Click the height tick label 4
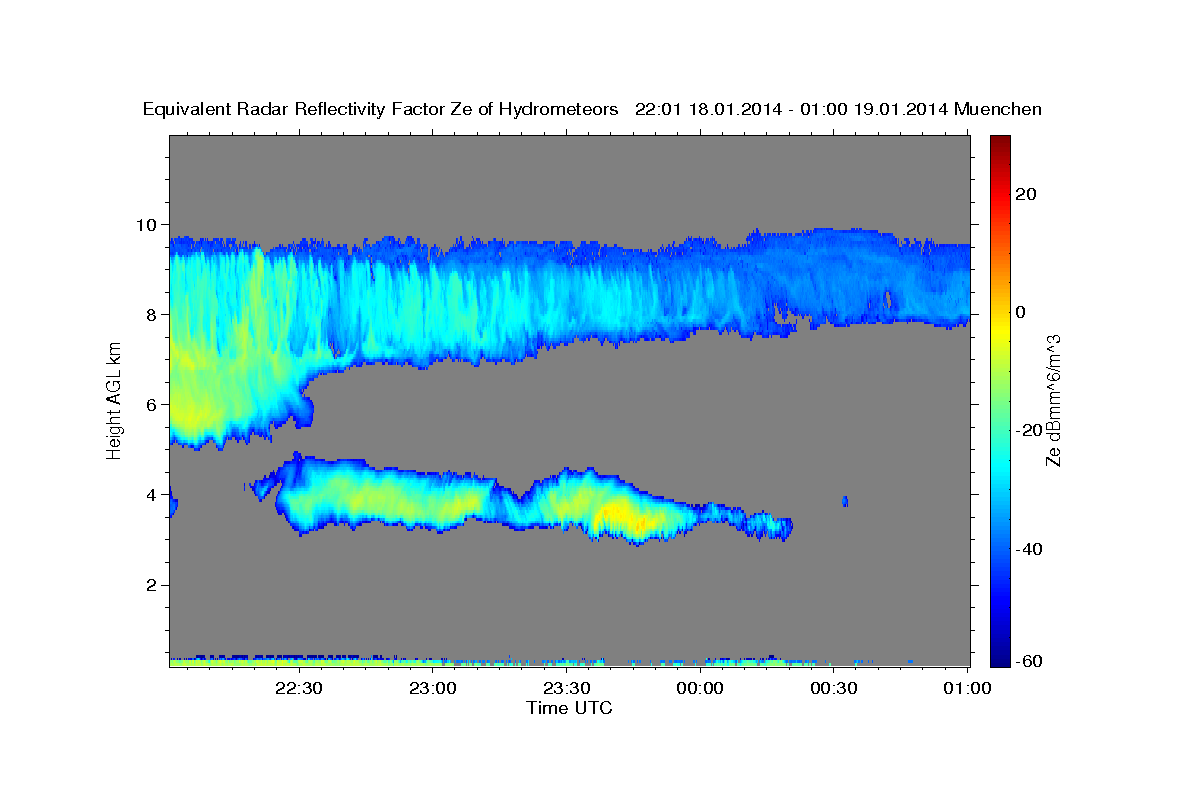The height and width of the screenshot is (800, 1200). click(154, 494)
